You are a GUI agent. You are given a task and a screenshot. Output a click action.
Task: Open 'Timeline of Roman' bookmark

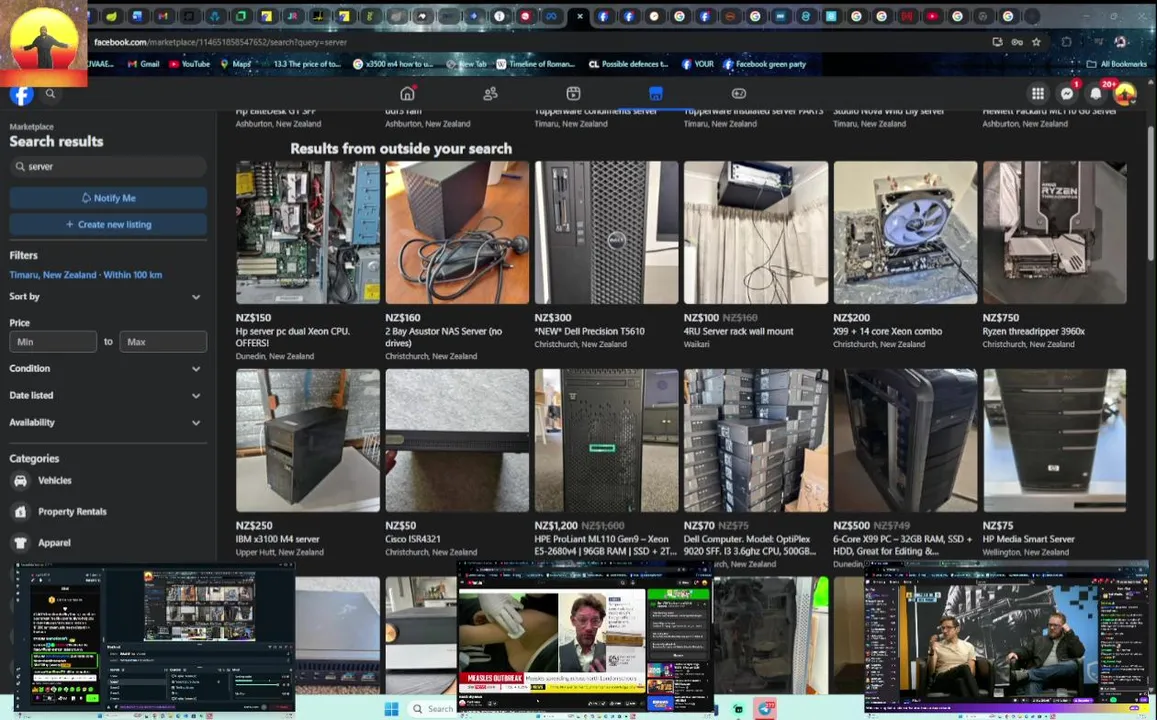[536, 64]
